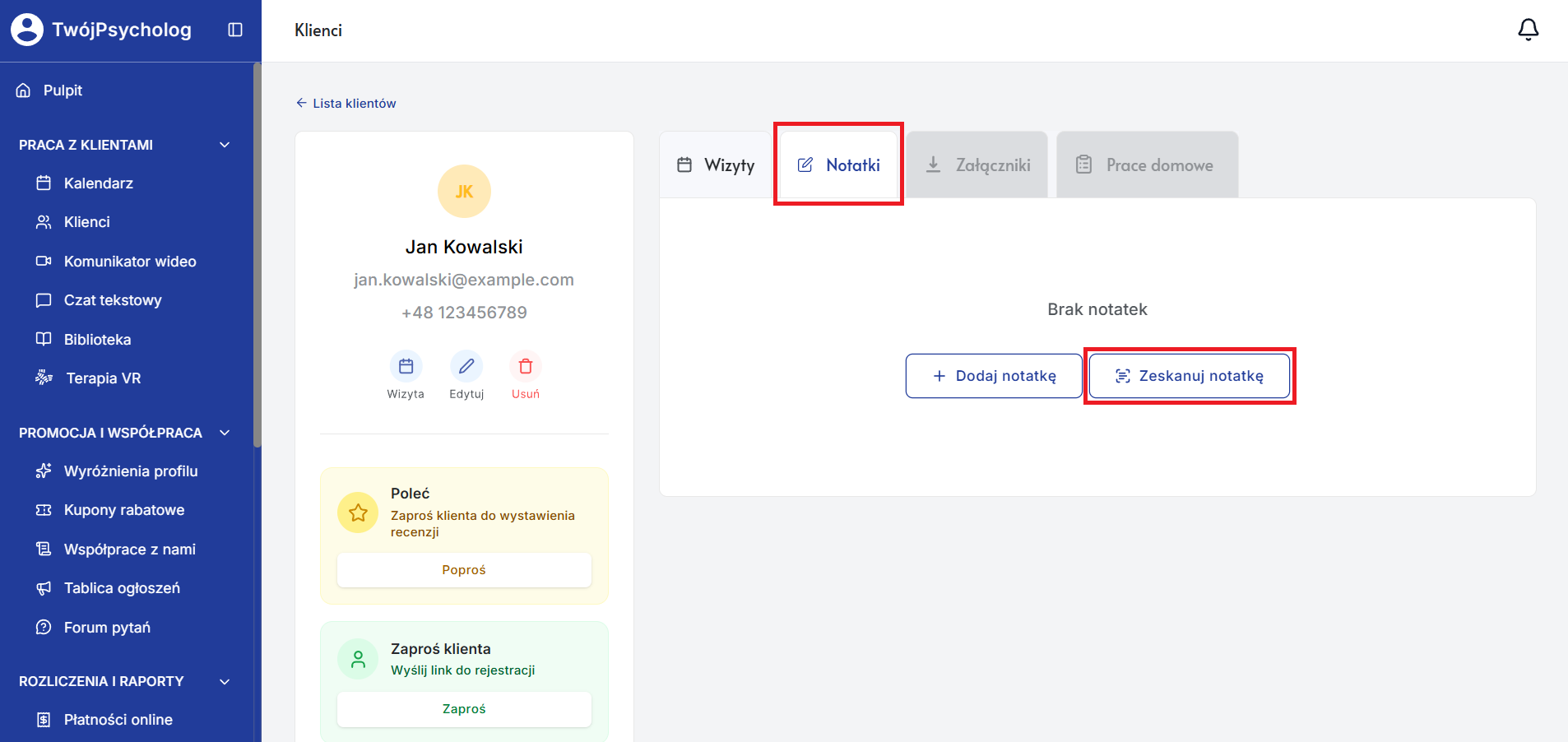Collapse PROMOCJA I WSPÓŁPRACA section chevron
This screenshot has height=742, width=1568.
coord(225,433)
